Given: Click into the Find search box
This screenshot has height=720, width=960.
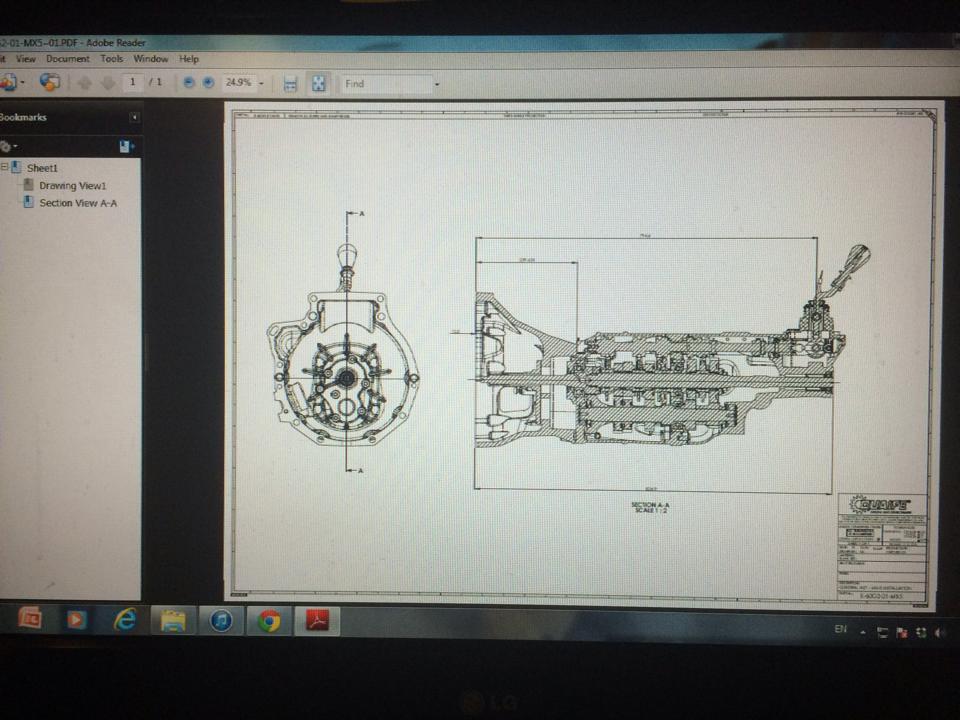Looking at the screenshot, I should click(387, 84).
